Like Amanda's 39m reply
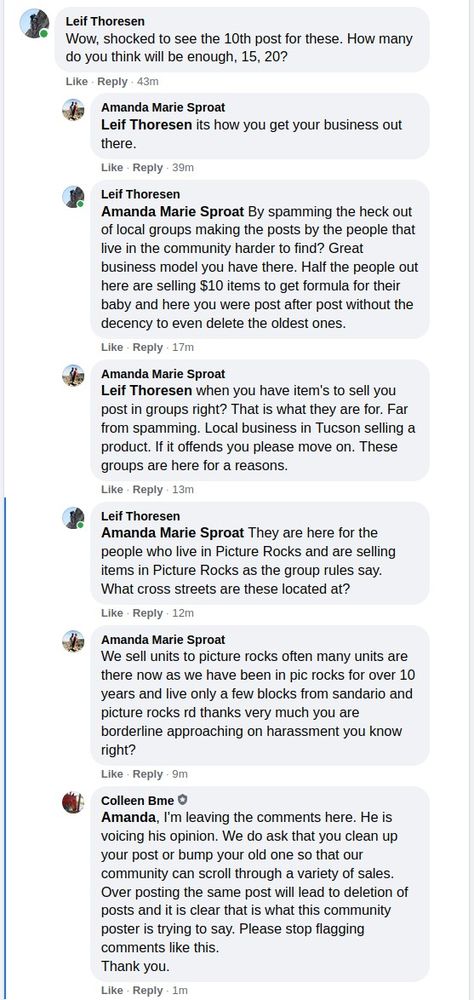This screenshot has height=1000, width=474. click(112, 168)
